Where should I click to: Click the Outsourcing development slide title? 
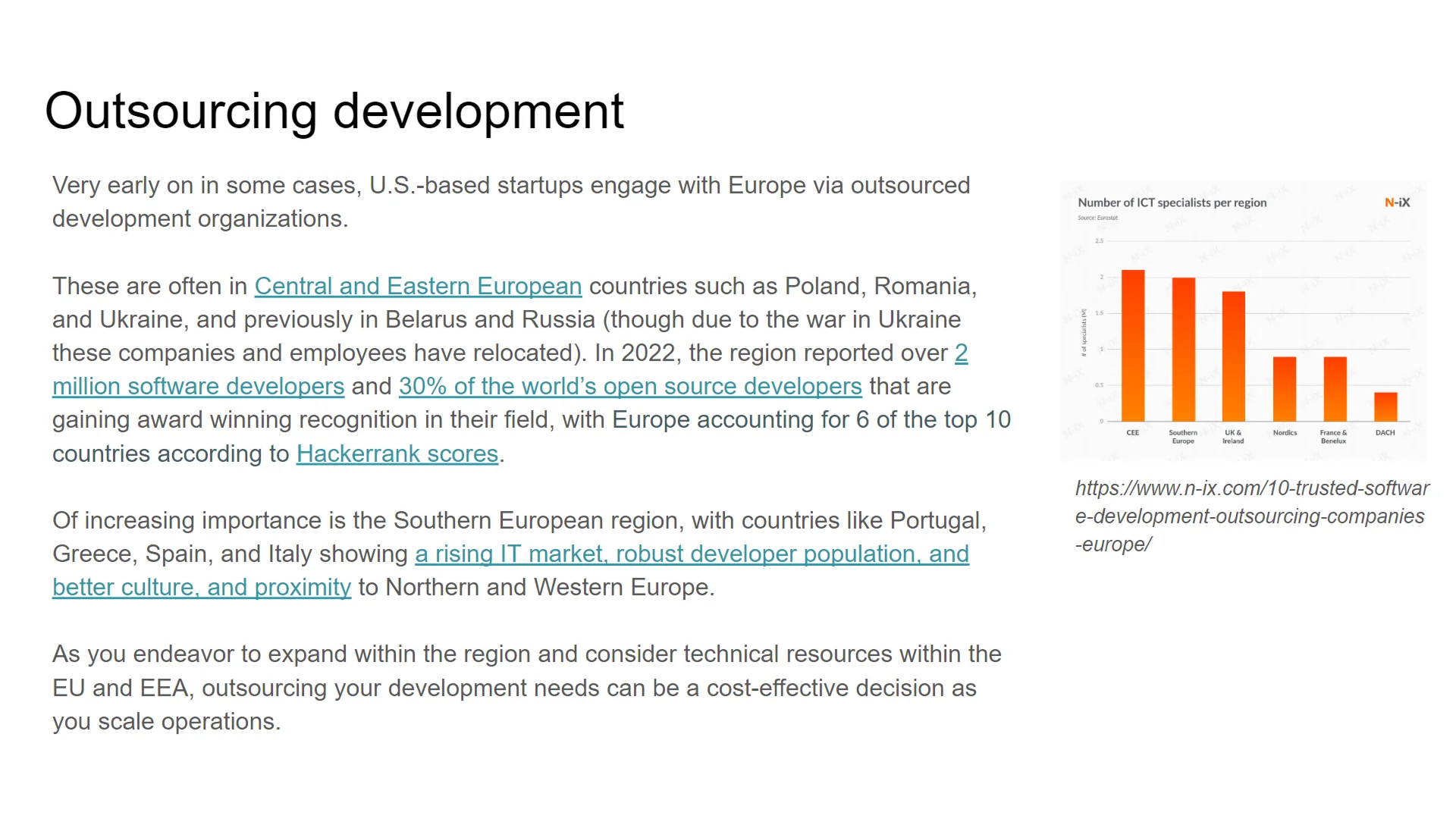pos(334,111)
